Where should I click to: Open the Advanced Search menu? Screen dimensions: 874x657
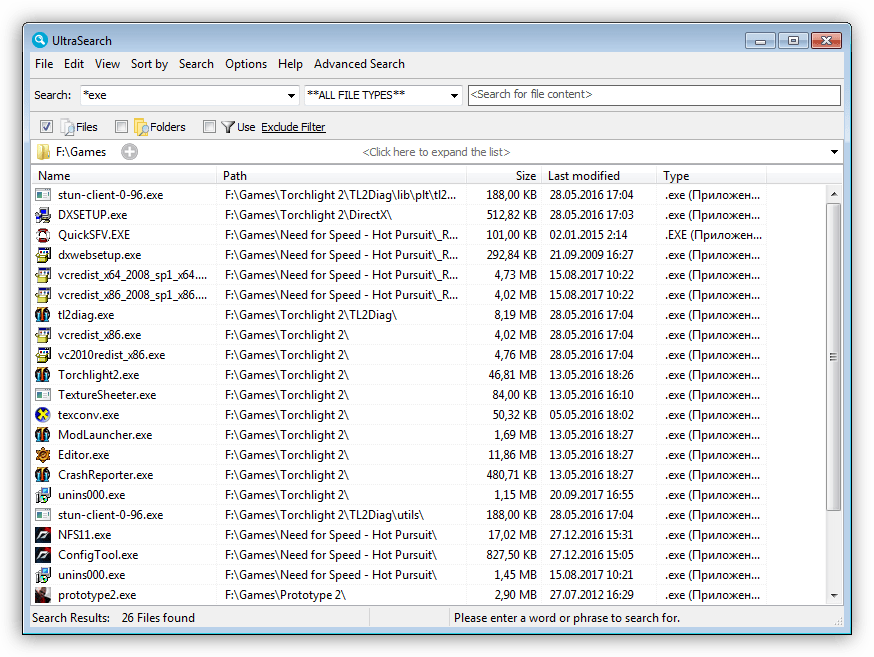359,64
